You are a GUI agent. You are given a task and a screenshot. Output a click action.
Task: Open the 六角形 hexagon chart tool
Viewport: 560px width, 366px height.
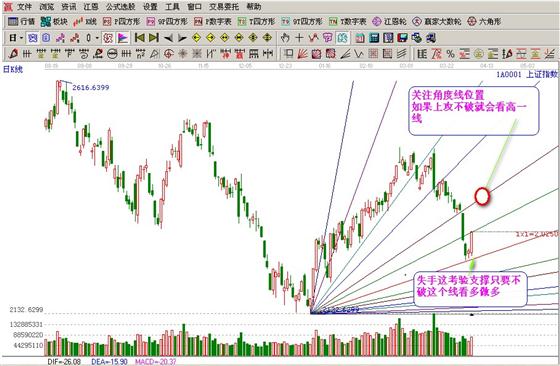(x=484, y=21)
